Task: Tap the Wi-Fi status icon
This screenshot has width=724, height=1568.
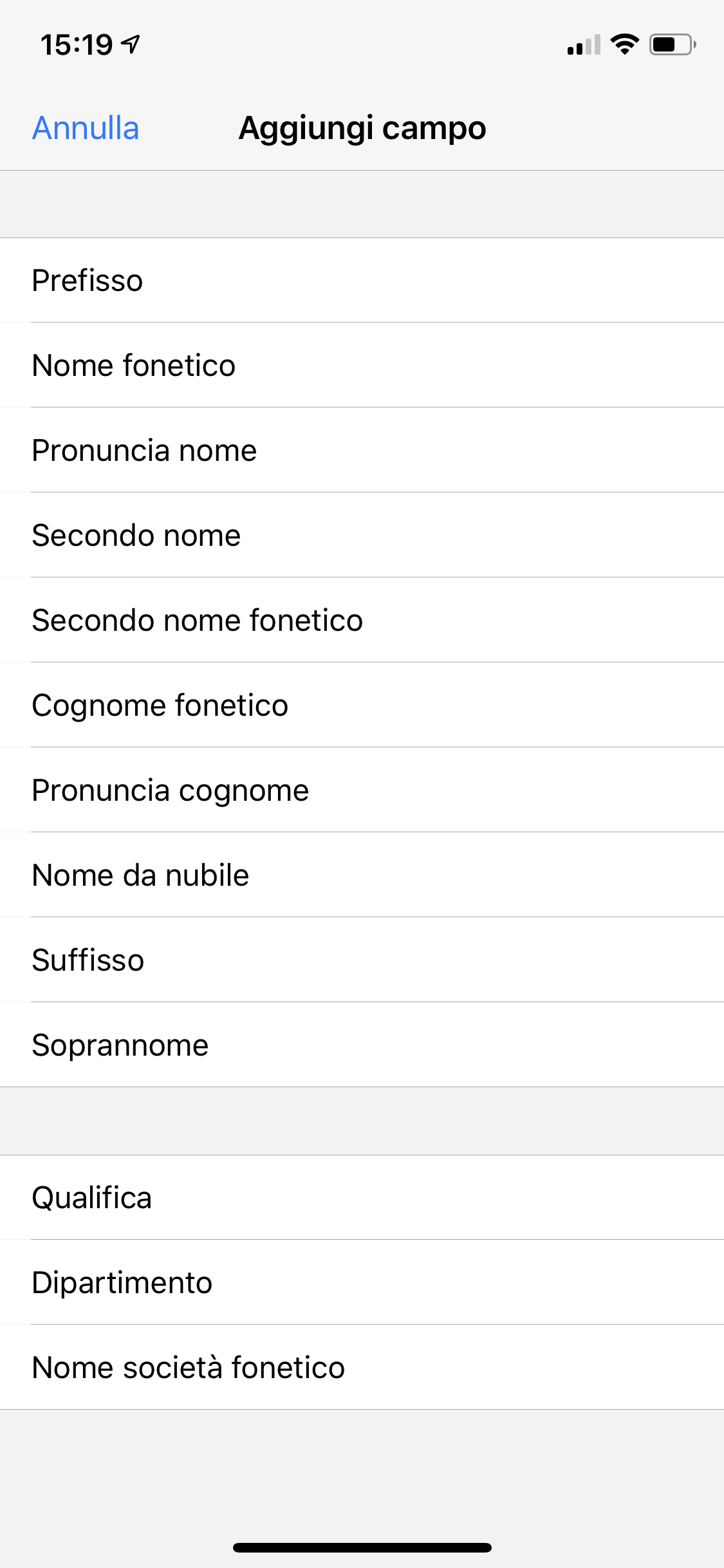Action: tap(624, 44)
